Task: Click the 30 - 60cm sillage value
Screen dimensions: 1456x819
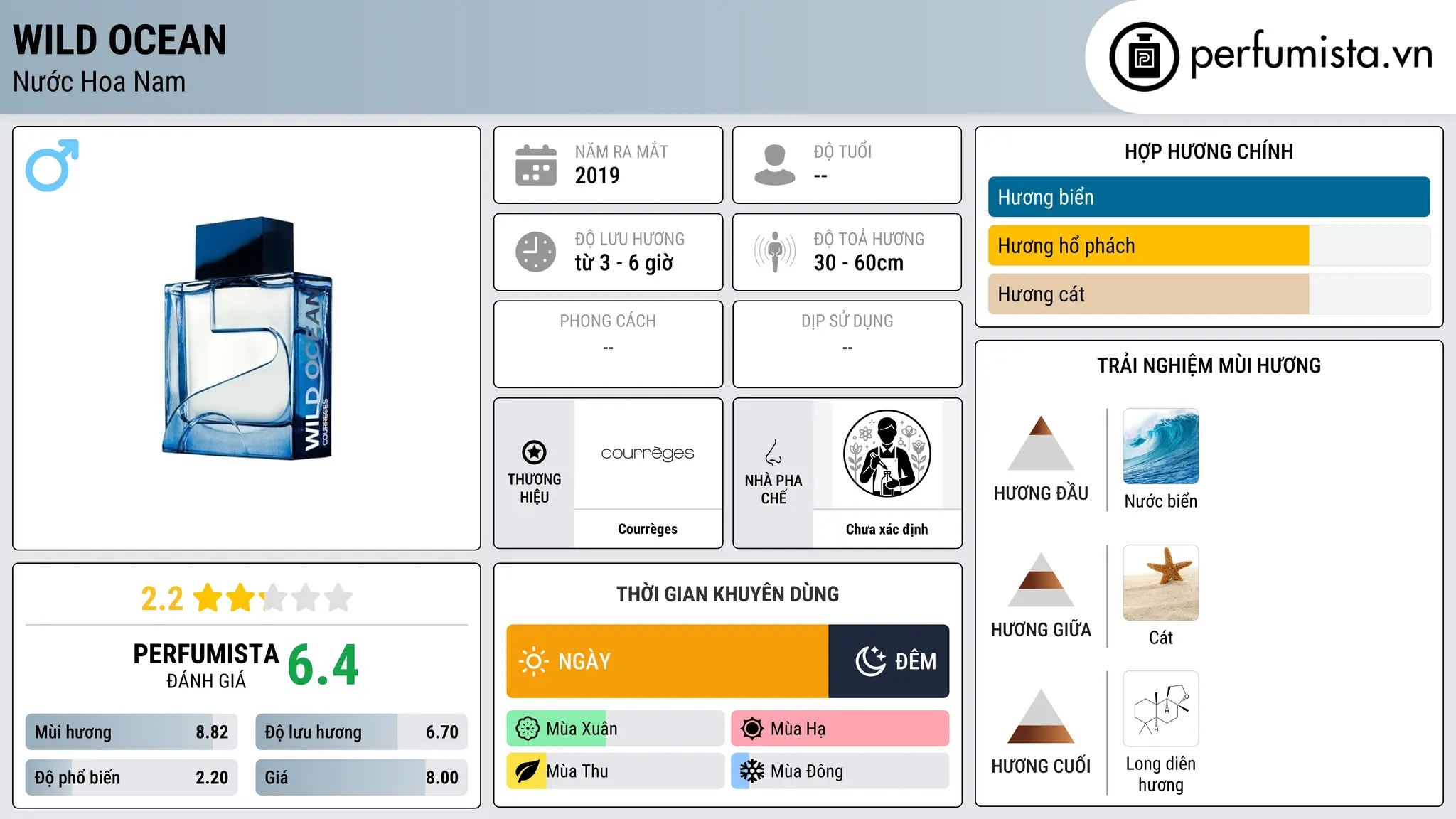Action: pyautogui.click(x=859, y=263)
